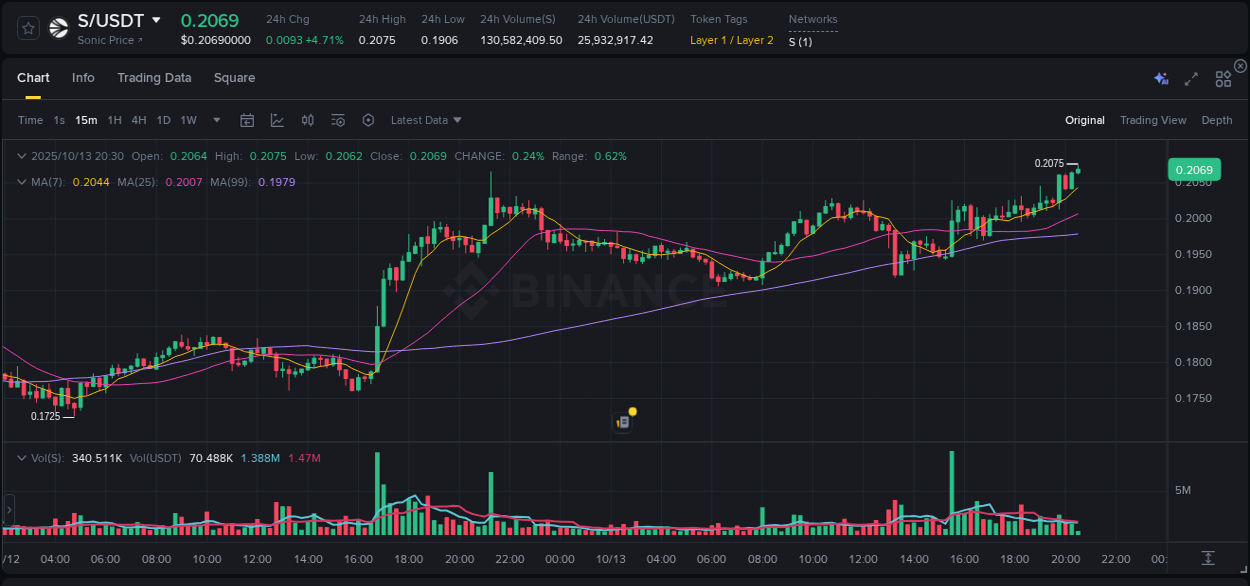Expand the chart to fullscreen icon

tap(1190, 78)
